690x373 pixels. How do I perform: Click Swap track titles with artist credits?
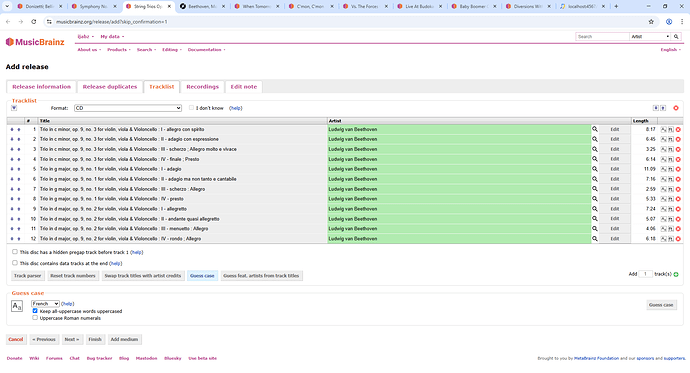coord(143,276)
